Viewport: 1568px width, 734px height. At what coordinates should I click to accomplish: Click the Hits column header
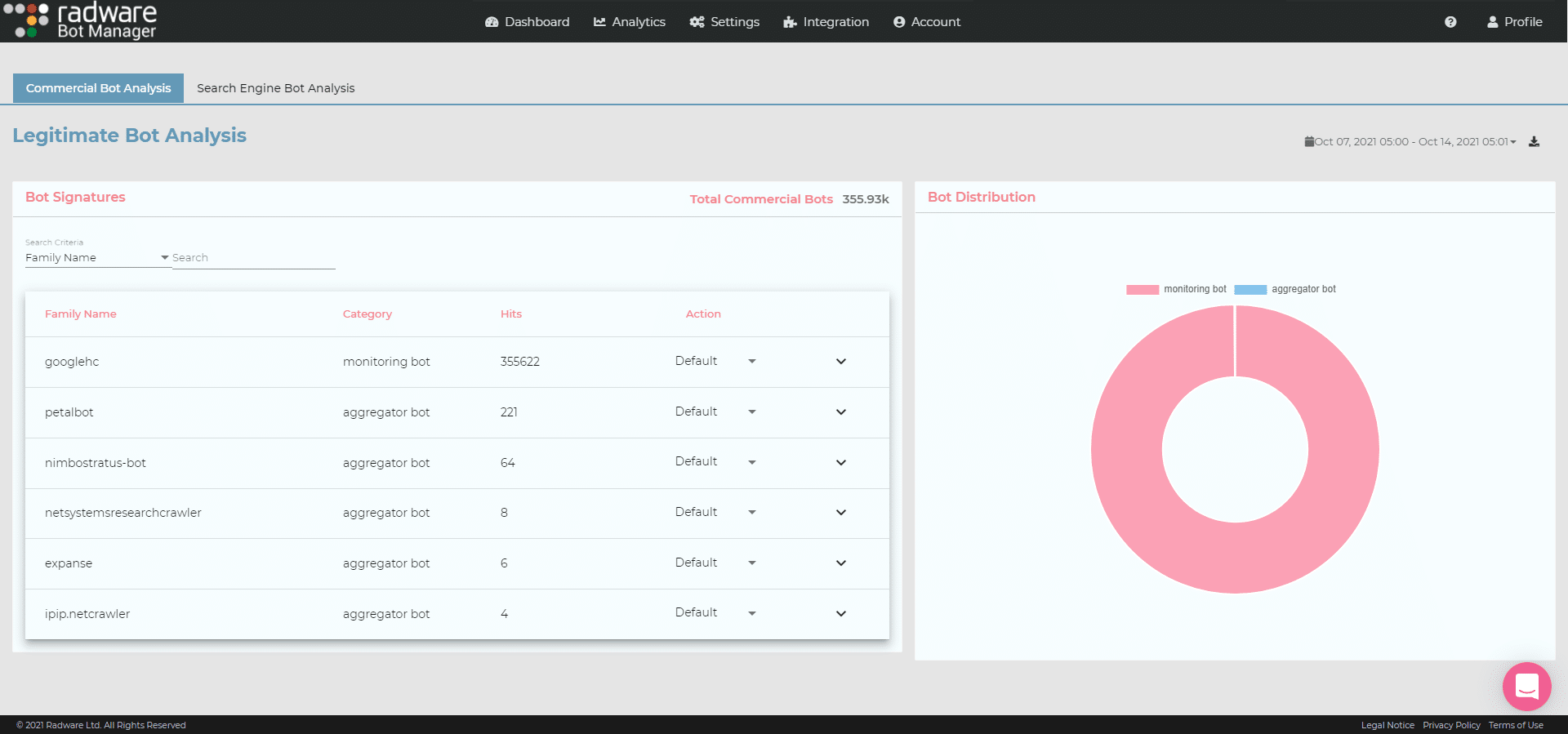[511, 314]
